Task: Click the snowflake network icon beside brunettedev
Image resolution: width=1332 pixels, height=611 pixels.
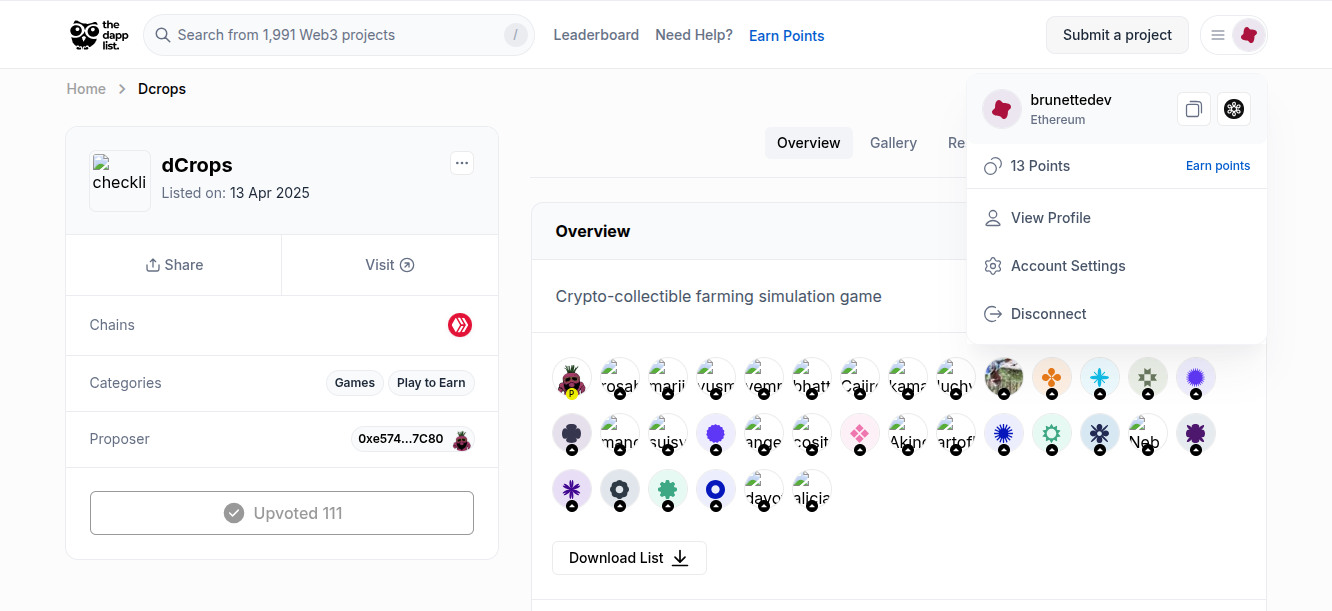Action: tap(1234, 109)
